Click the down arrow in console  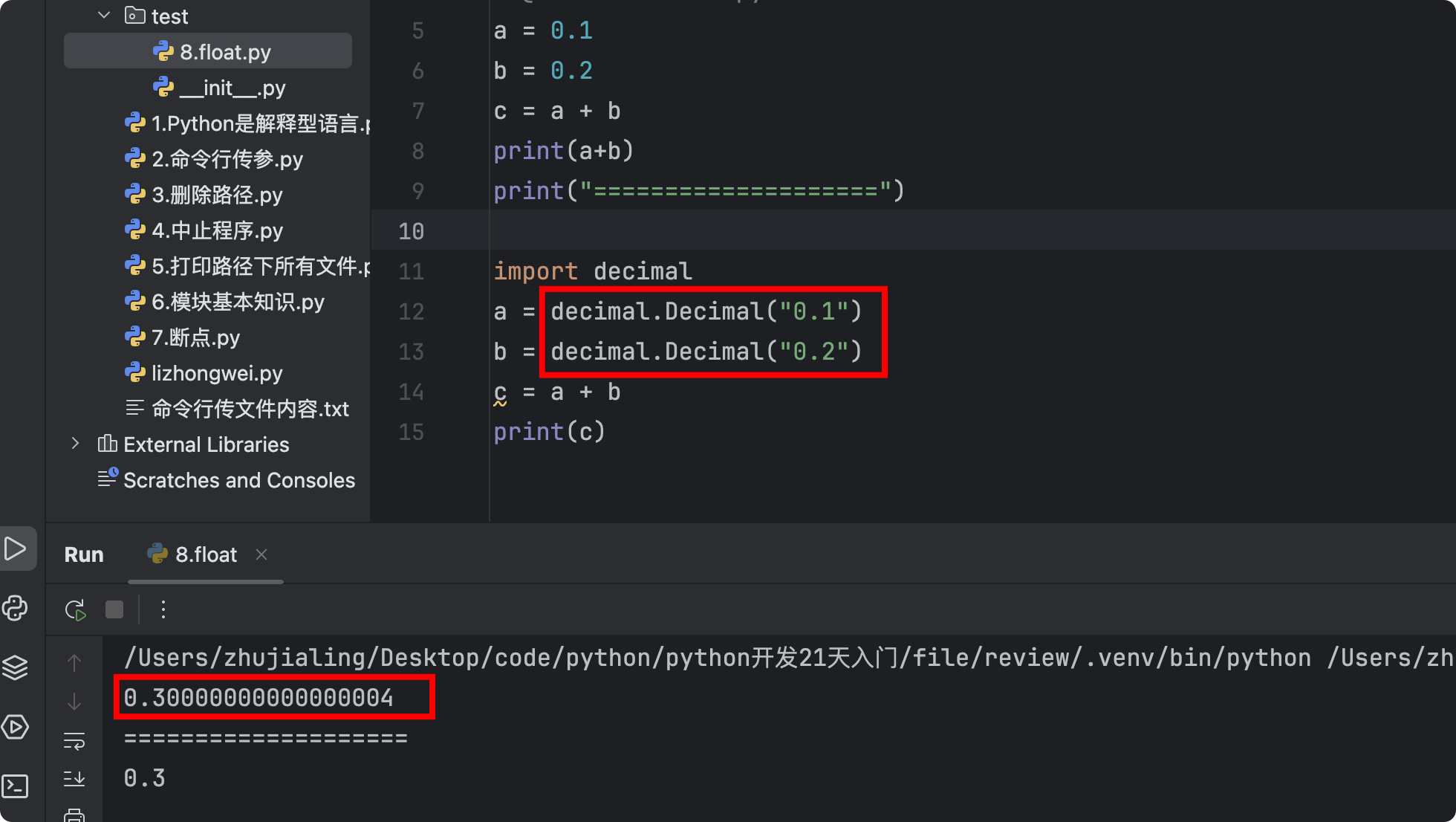(74, 702)
